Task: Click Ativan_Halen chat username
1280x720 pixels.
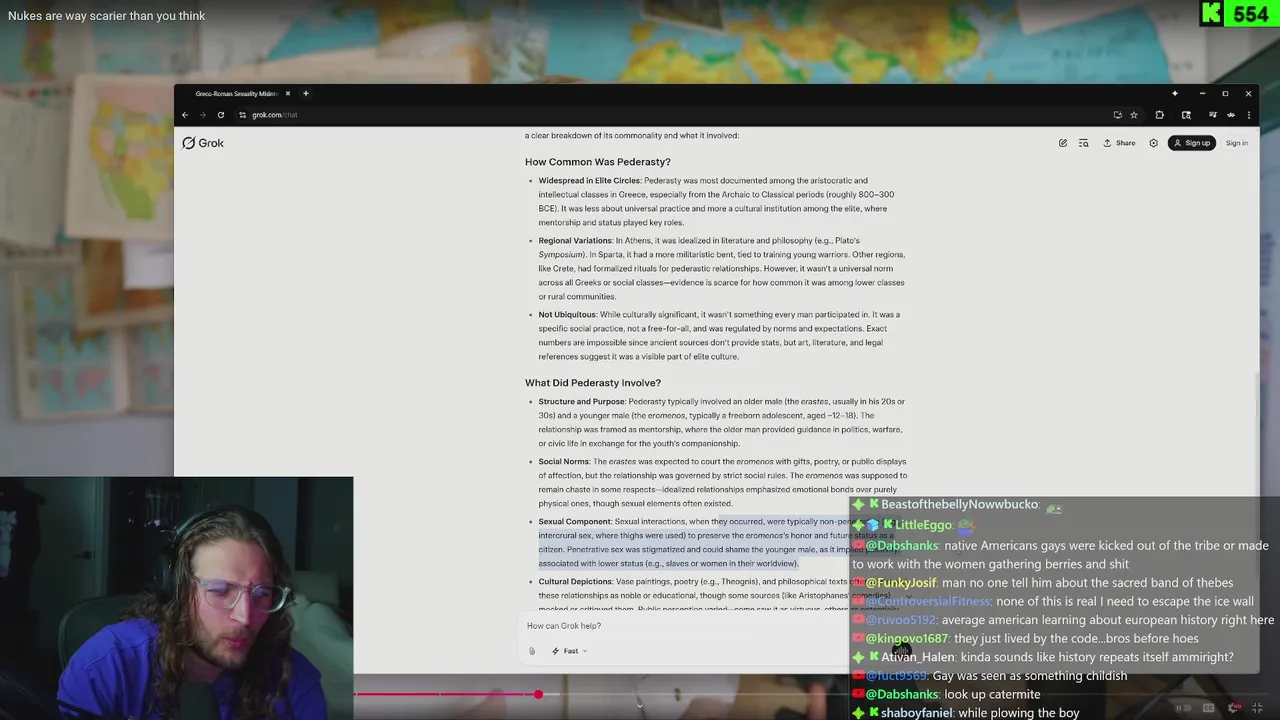Action: point(918,658)
